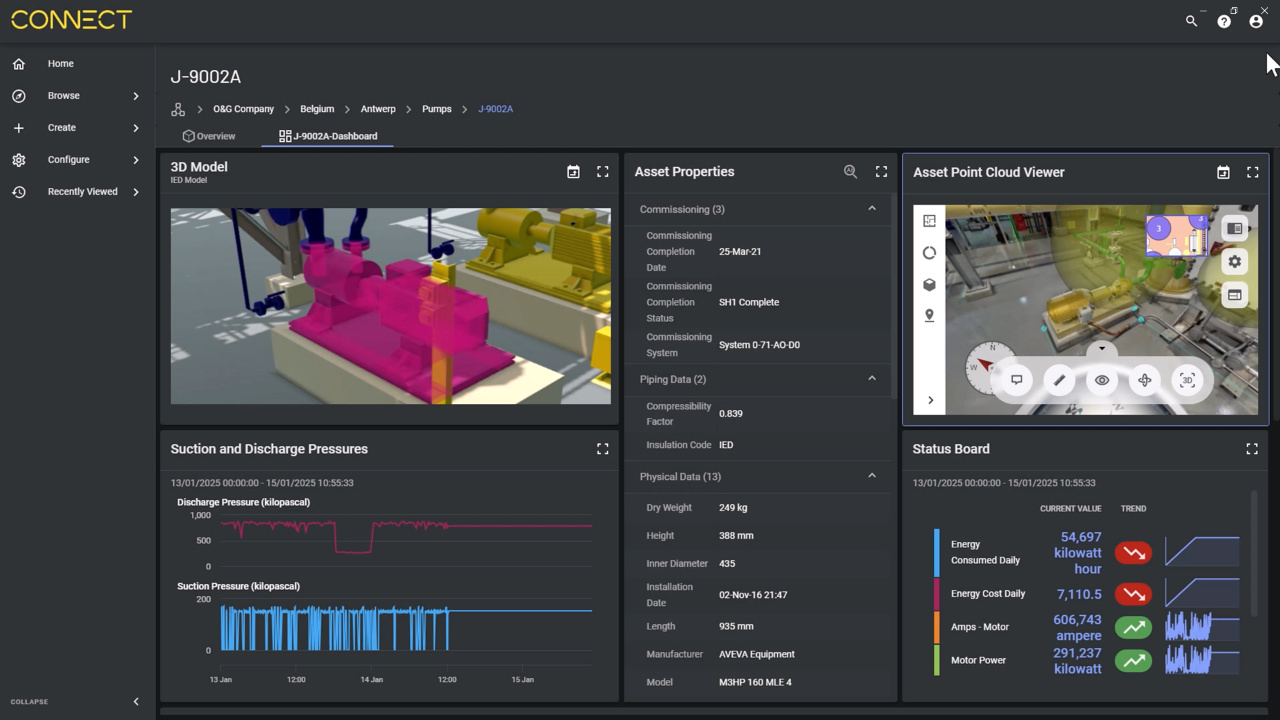Open the calendar in 3D Model panel
Viewport: 1280px width, 720px height.
[573, 172]
